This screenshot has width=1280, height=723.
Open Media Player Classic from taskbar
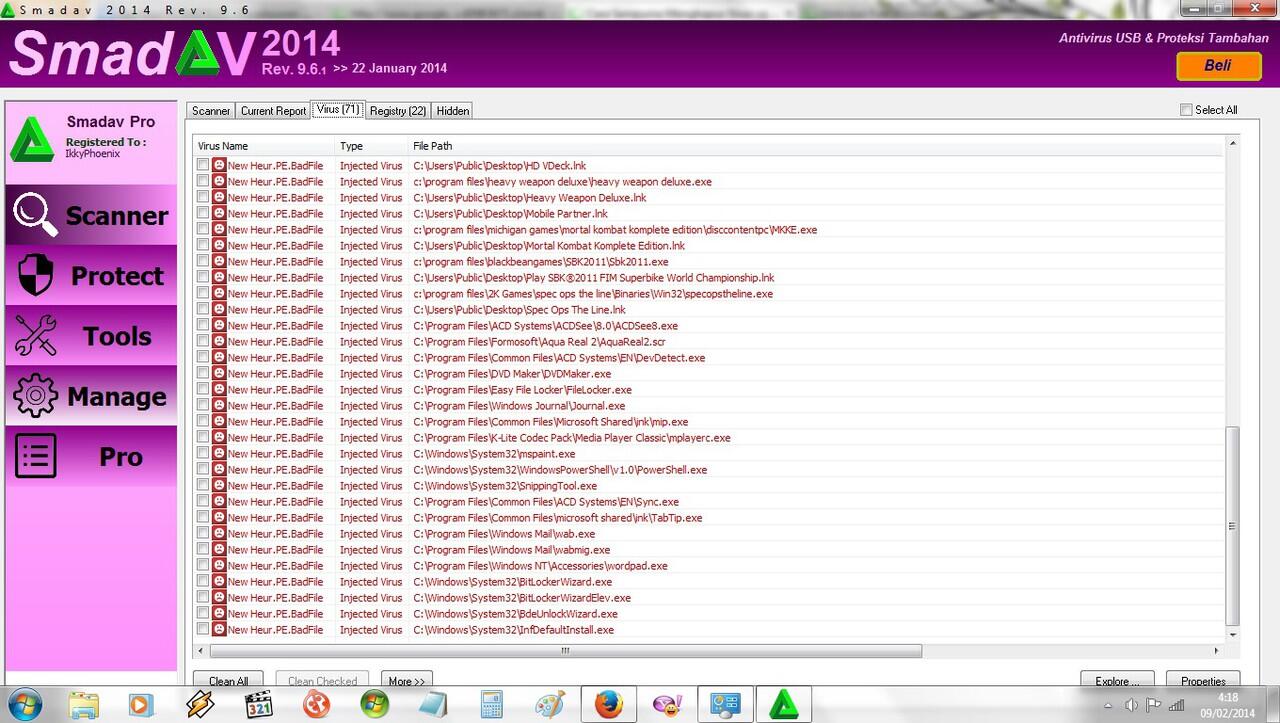(x=259, y=705)
